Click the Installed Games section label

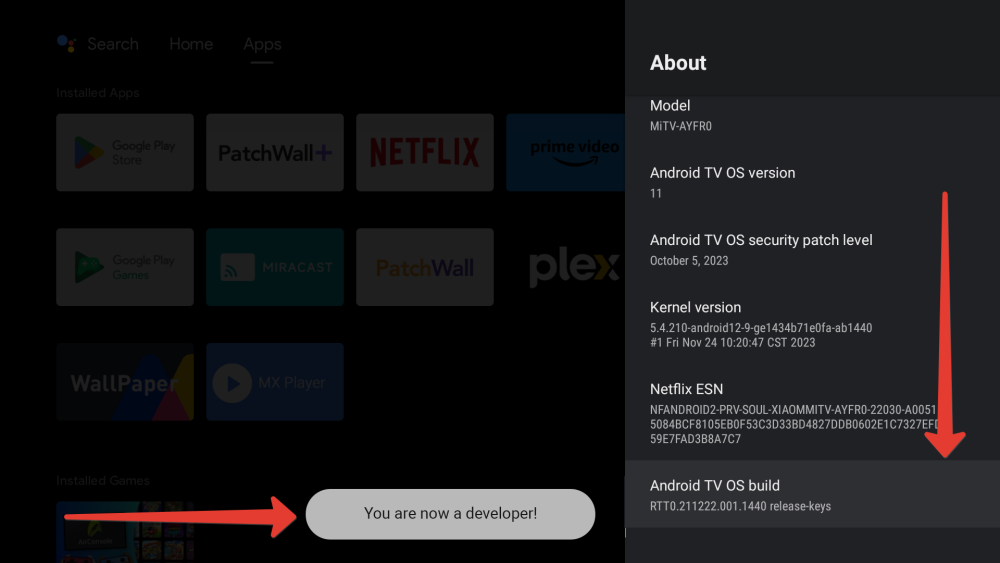pos(103,480)
